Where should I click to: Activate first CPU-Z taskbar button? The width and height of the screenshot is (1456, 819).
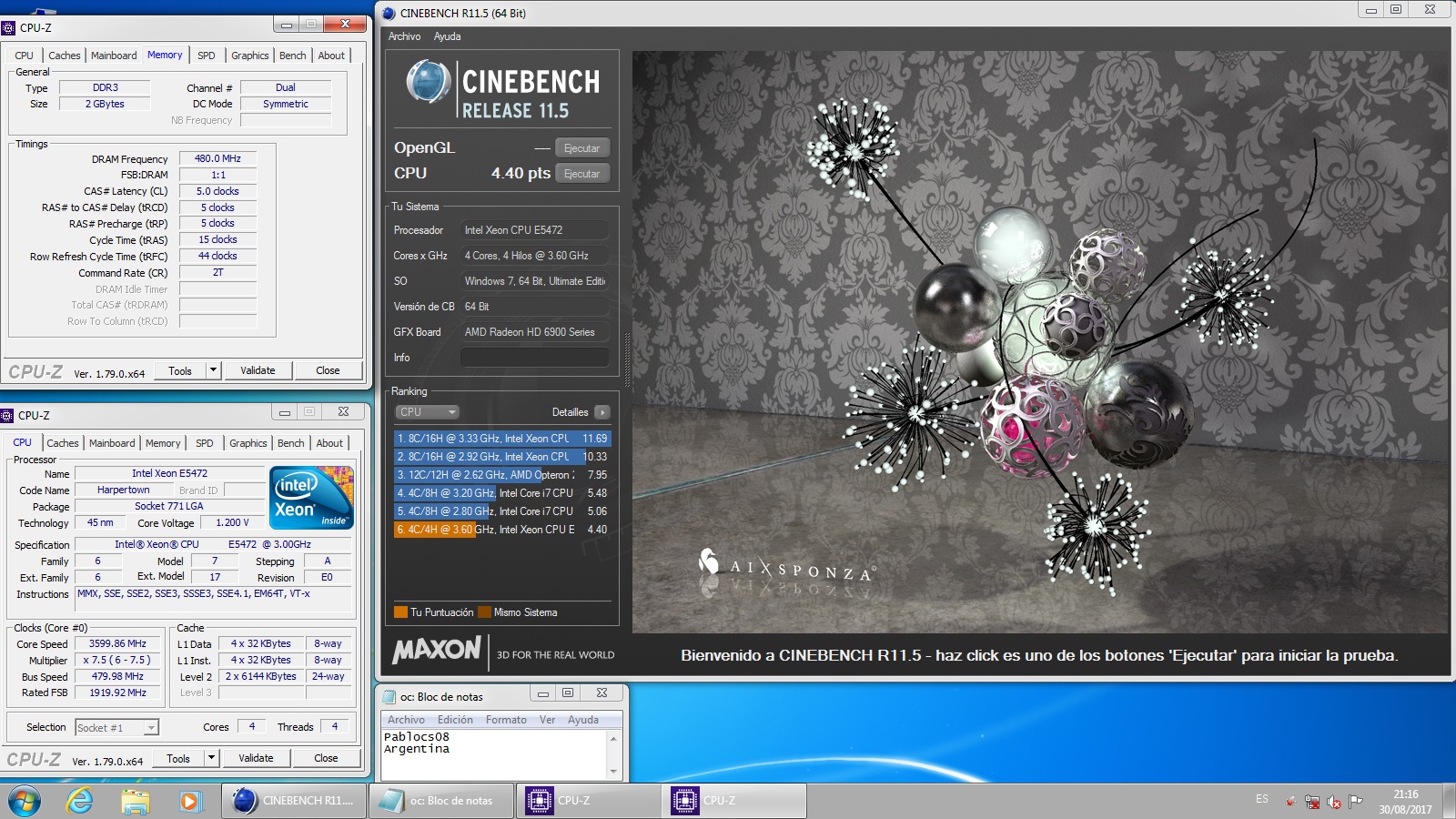tap(588, 801)
